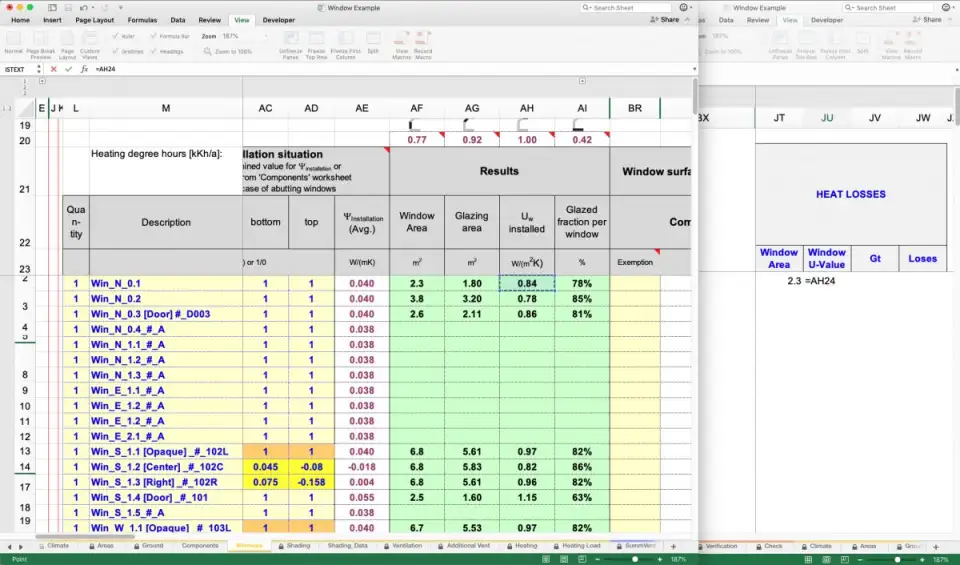Viewport: 960px width, 565px height.
Task: Confirm the formula with the green checkmark
Action: pos(68,69)
